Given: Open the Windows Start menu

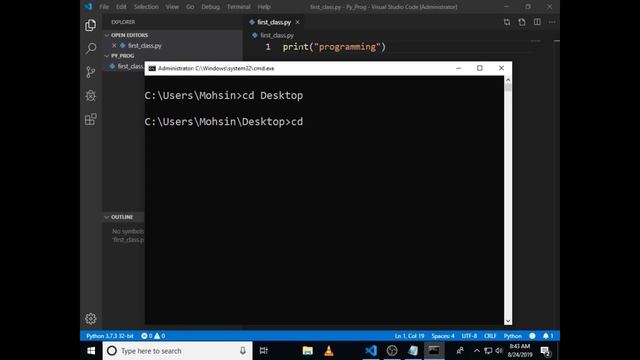Looking at the screenshot, I should point(91,351).
